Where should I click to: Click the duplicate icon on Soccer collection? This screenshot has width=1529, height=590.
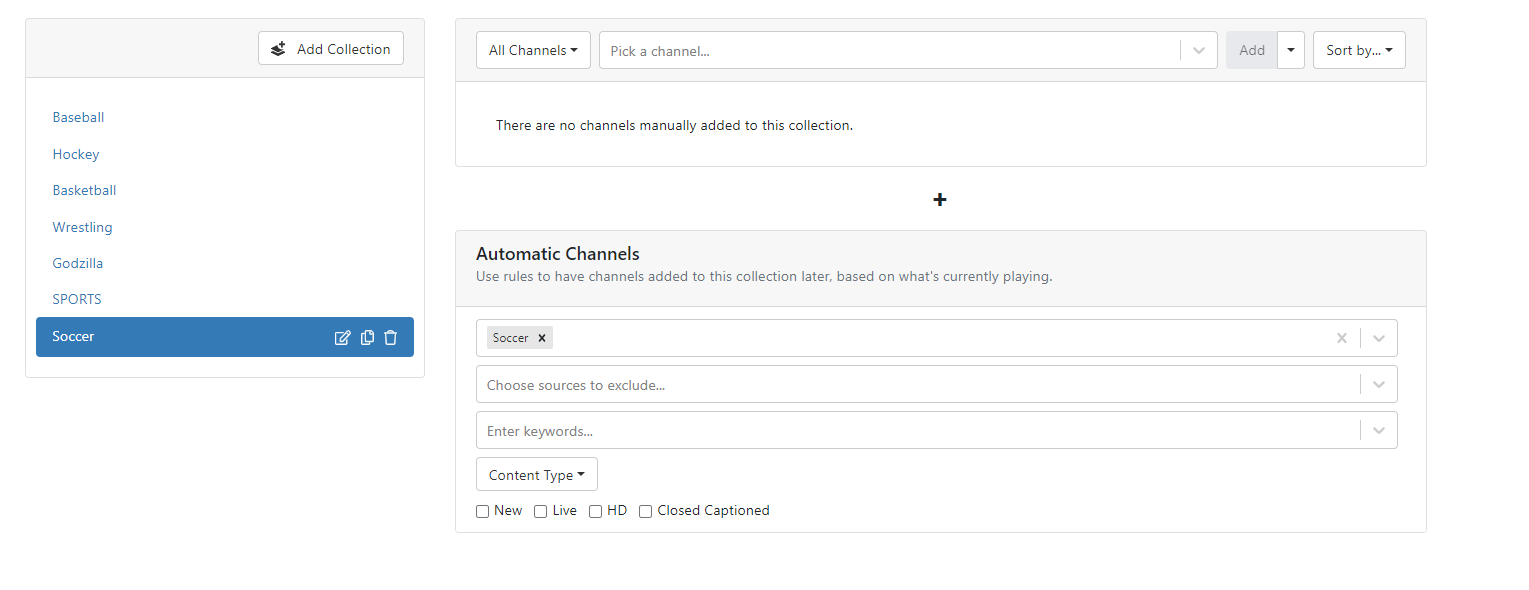pos(367,338)
